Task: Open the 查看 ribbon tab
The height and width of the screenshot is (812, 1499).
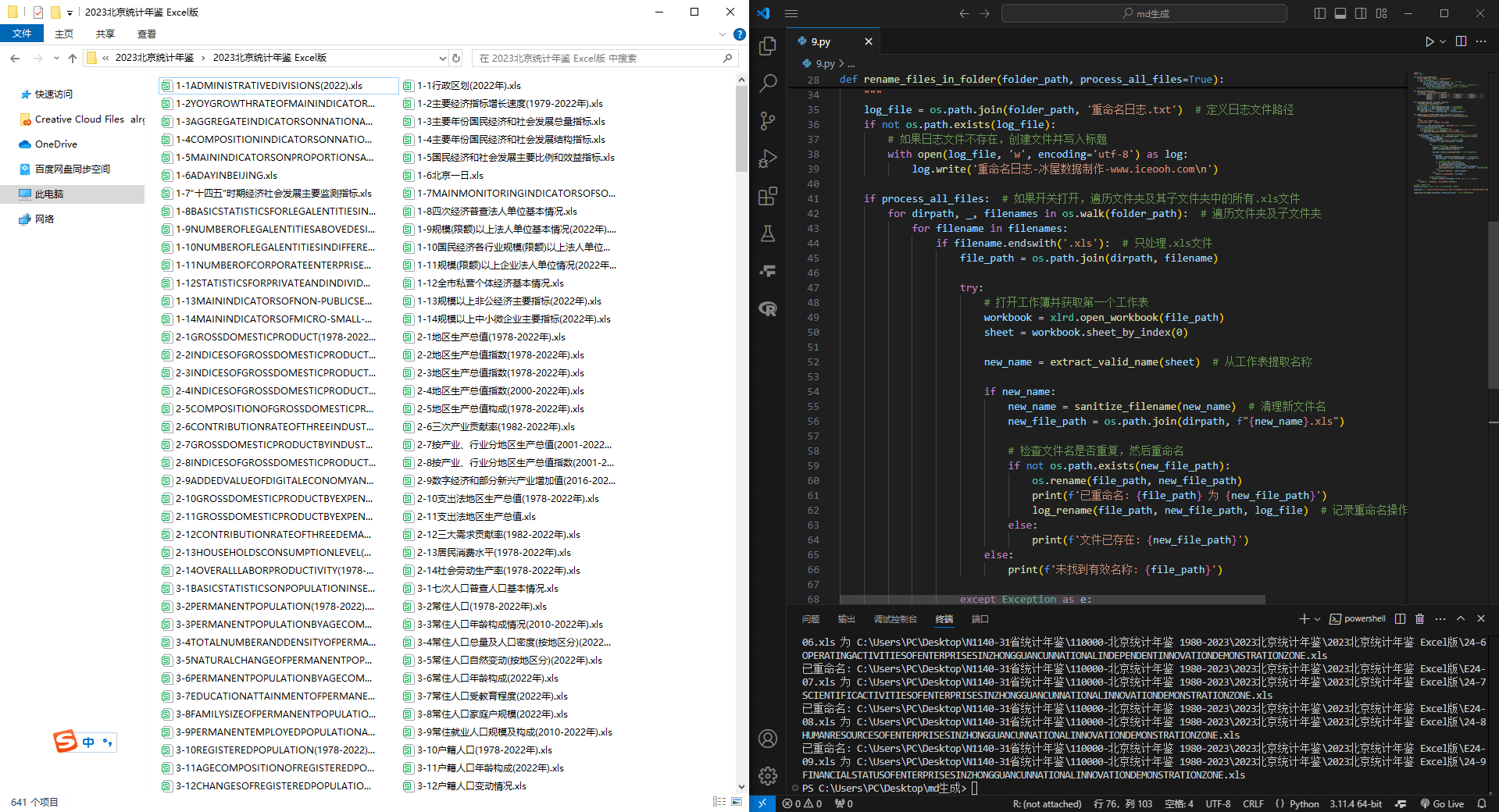Action: (x=147, y=34)
